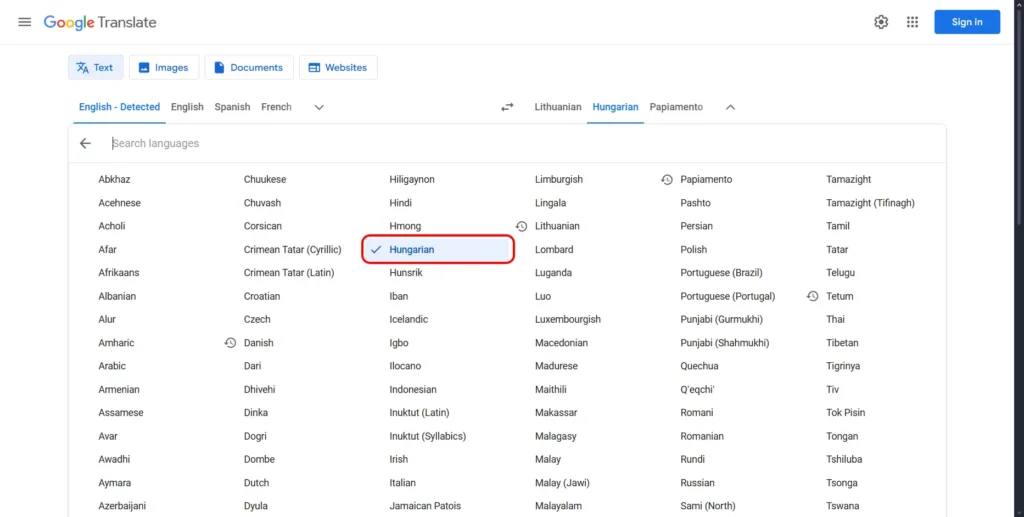Choose Hunsrik from the language list
Screen dimensions: 1024x517
(x=406, y=273)
